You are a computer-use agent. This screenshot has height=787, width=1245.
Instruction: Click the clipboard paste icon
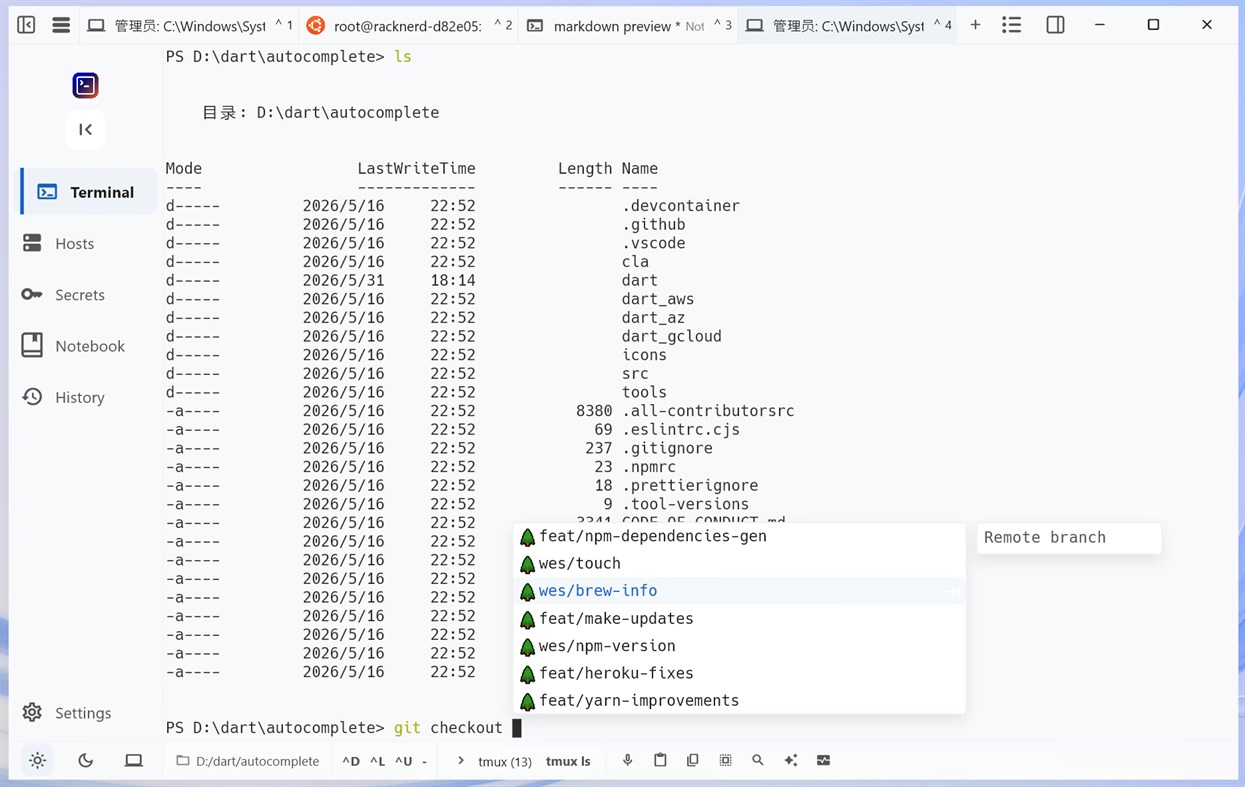[660, 760]
